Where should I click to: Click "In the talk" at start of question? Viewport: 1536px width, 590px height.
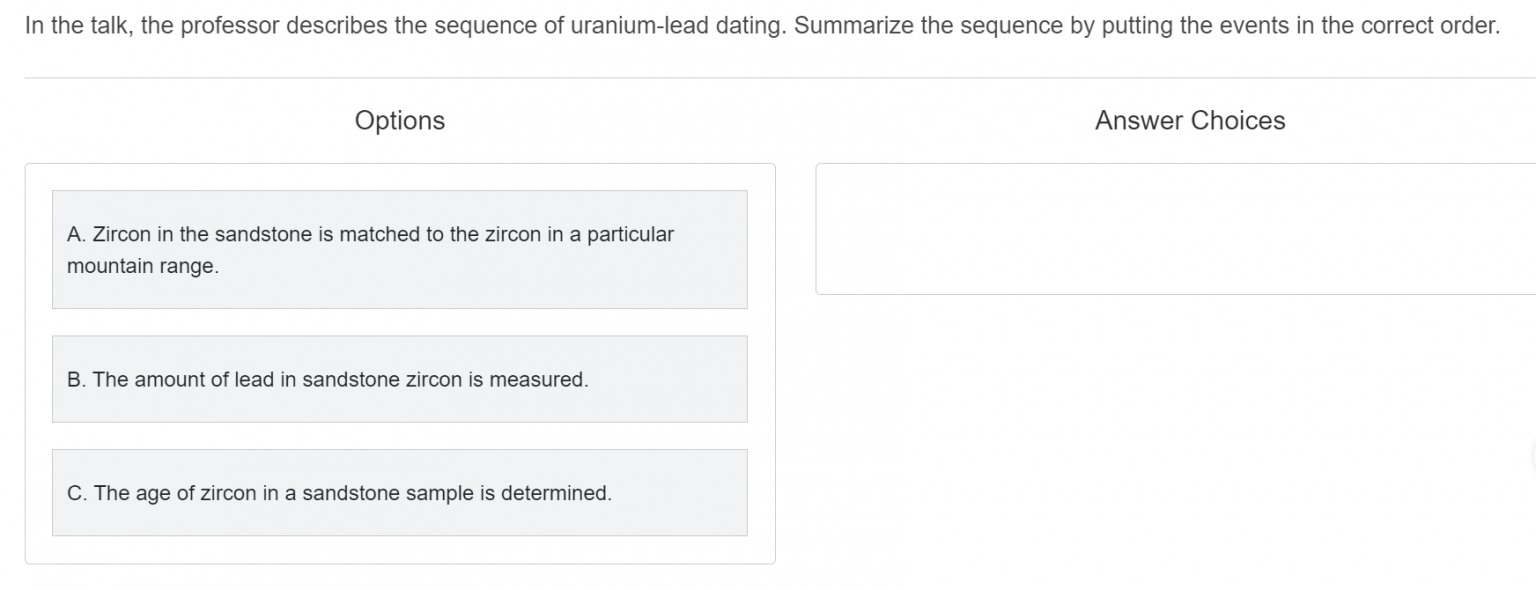[77, 26]
